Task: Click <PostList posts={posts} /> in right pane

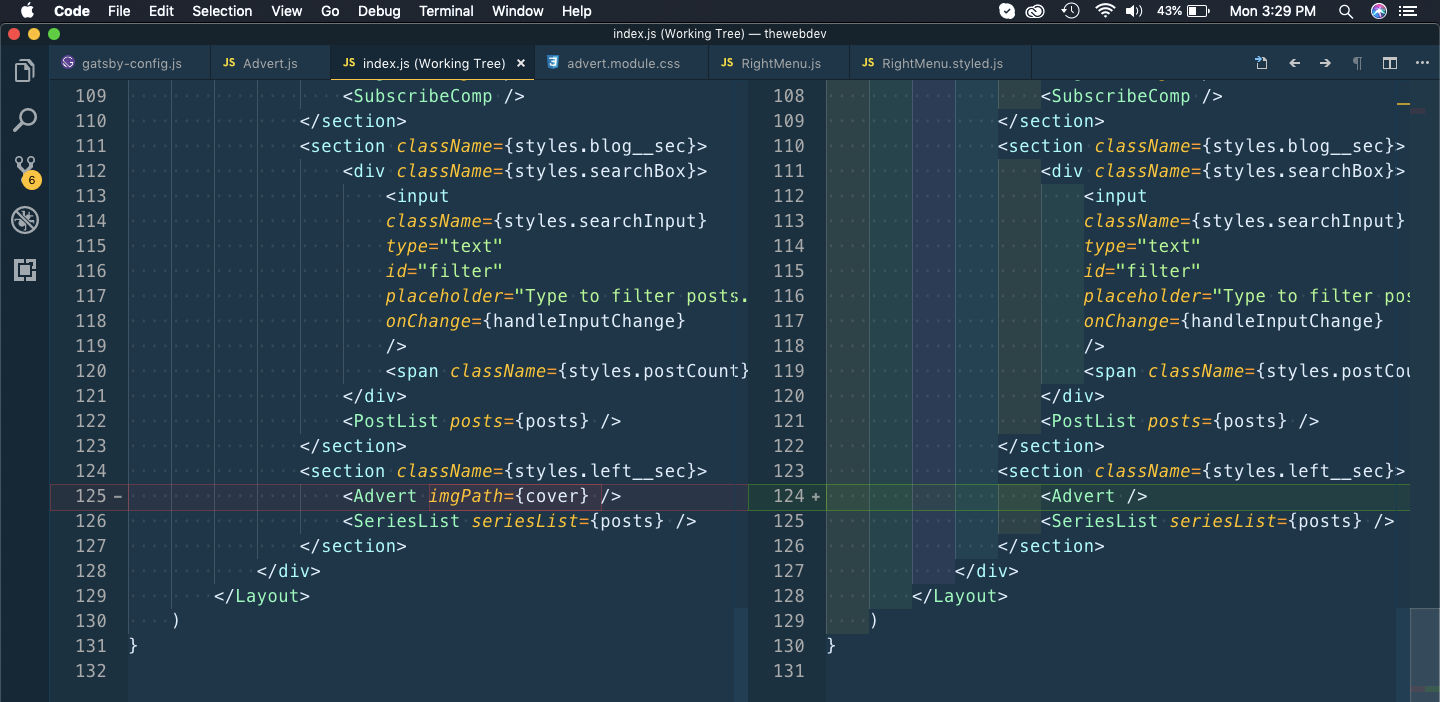Action: coord(1180,421)
